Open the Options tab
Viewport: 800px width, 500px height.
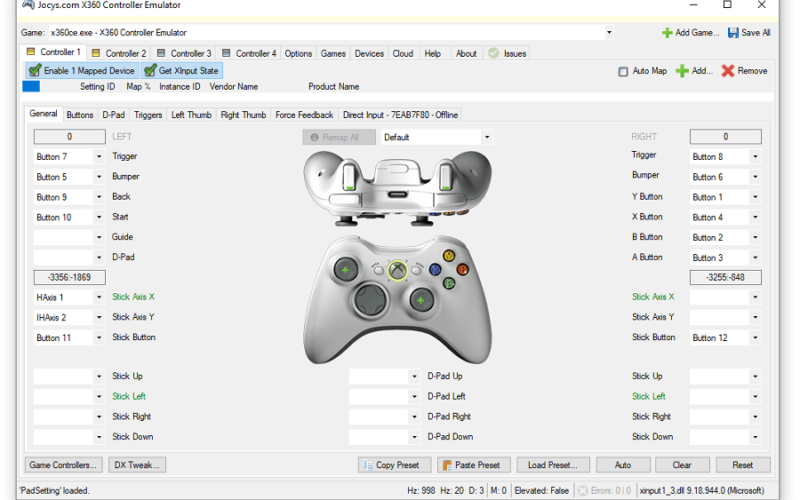[298, 53]
